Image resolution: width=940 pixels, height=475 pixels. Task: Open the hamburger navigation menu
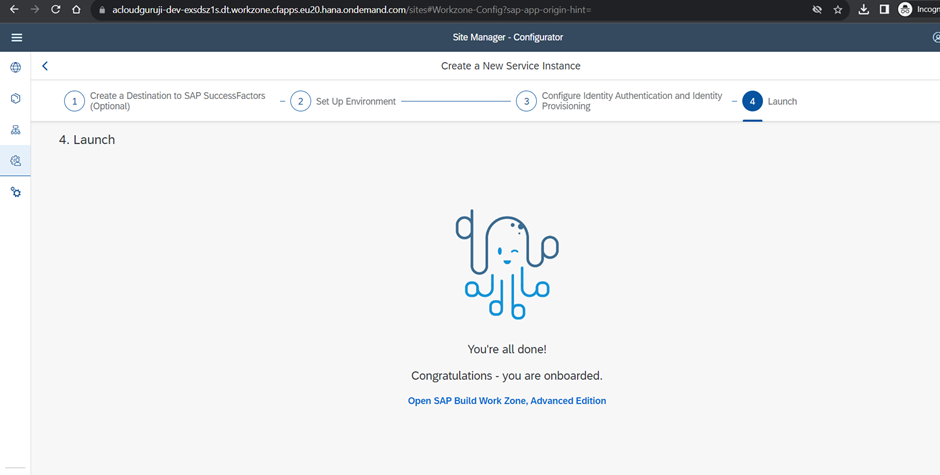[x=16, y=37]
